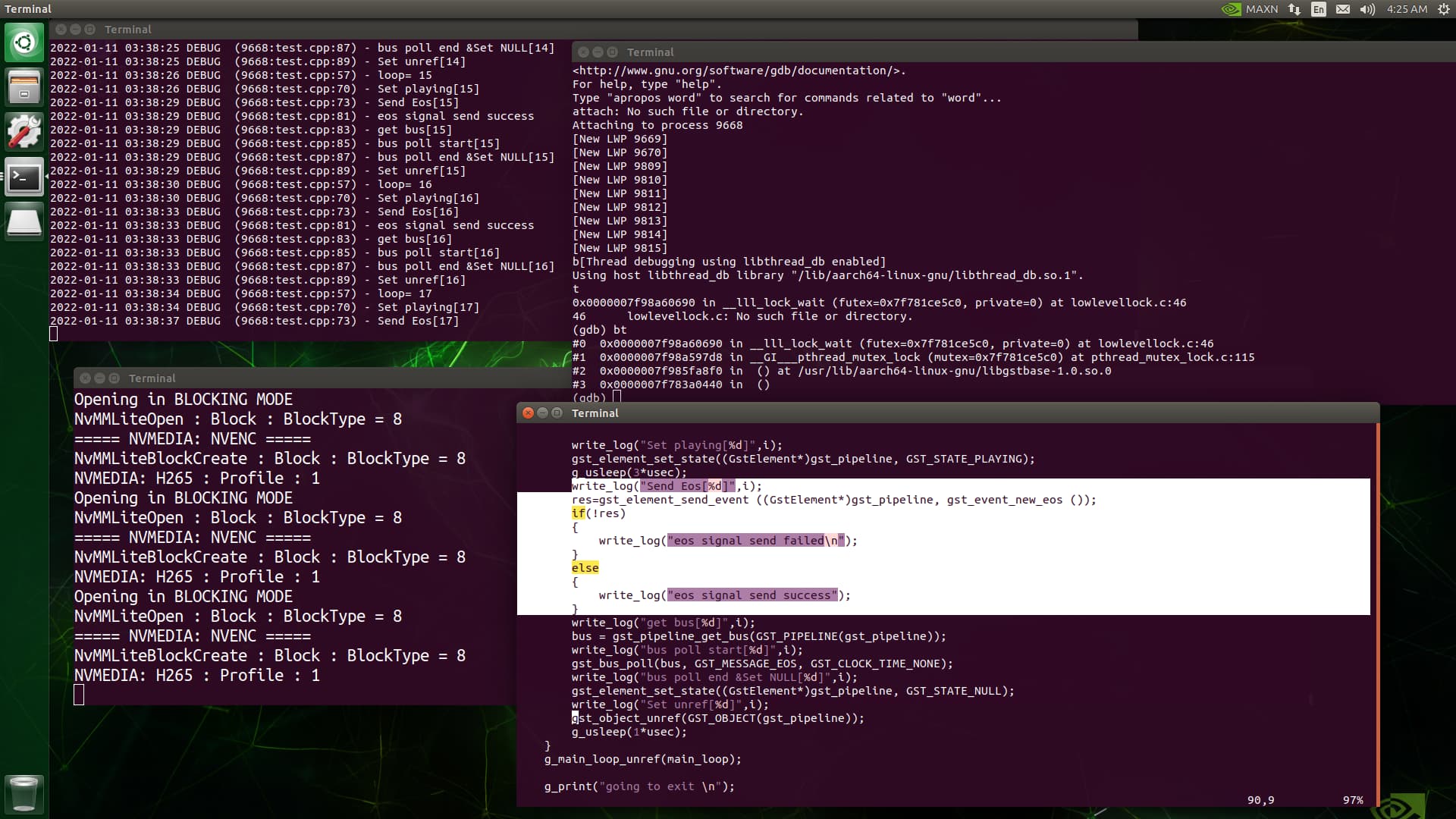The image size is (1456, 819).
Task: Minimize the active vim Terminal window
Action: coord(543,413)
